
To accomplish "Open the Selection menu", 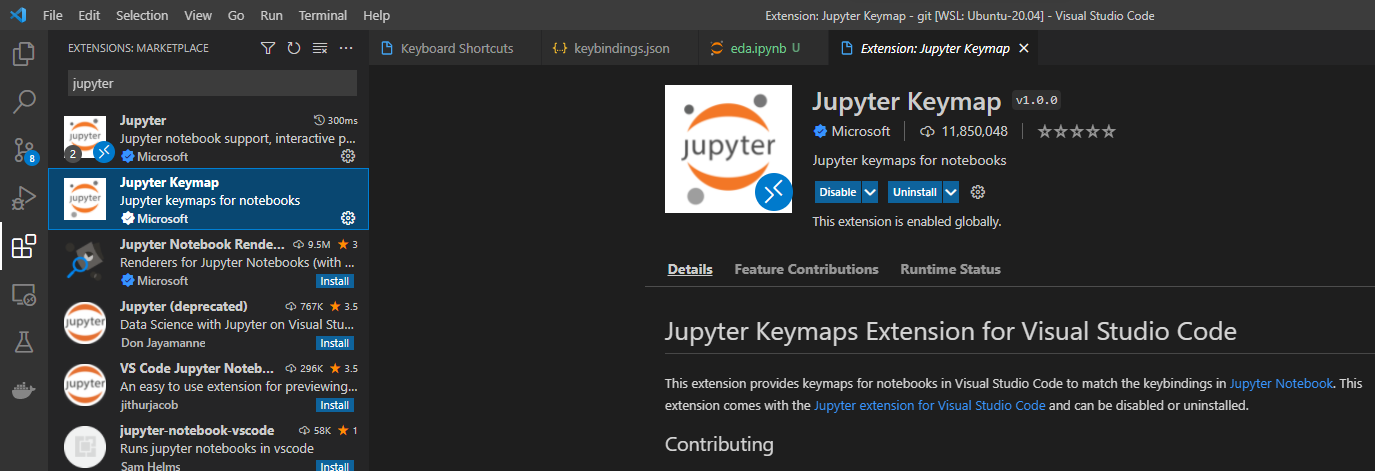I will 142,16.
